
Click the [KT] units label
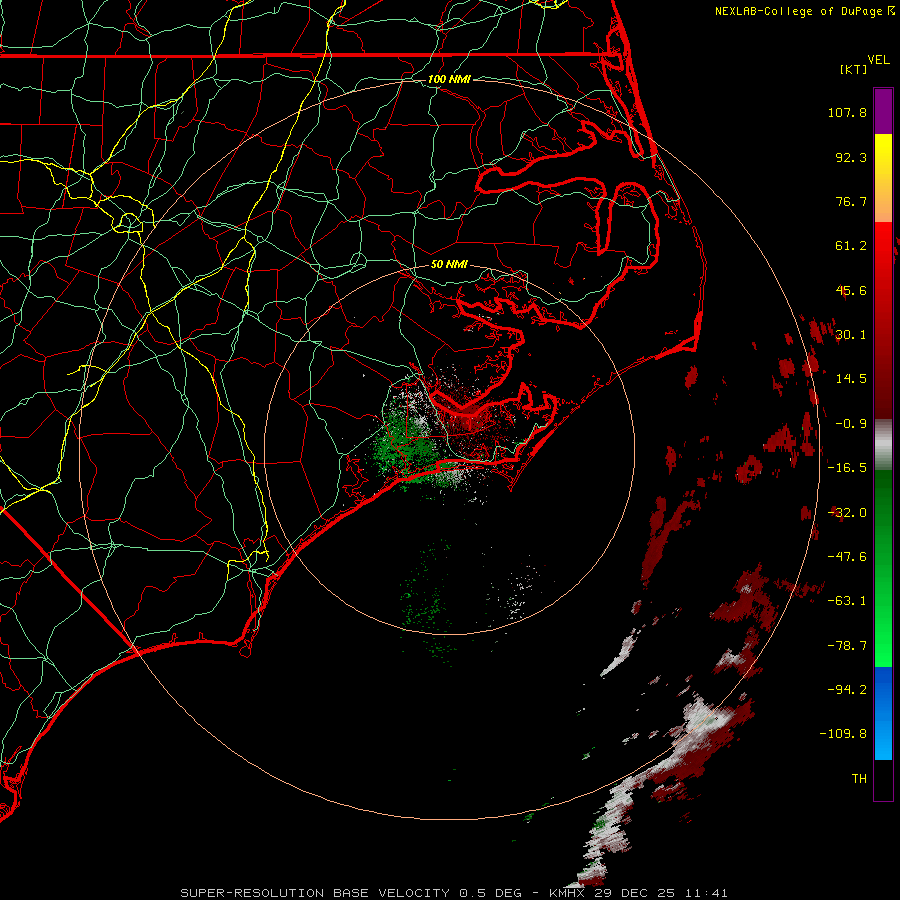click(x=854, y=69)
